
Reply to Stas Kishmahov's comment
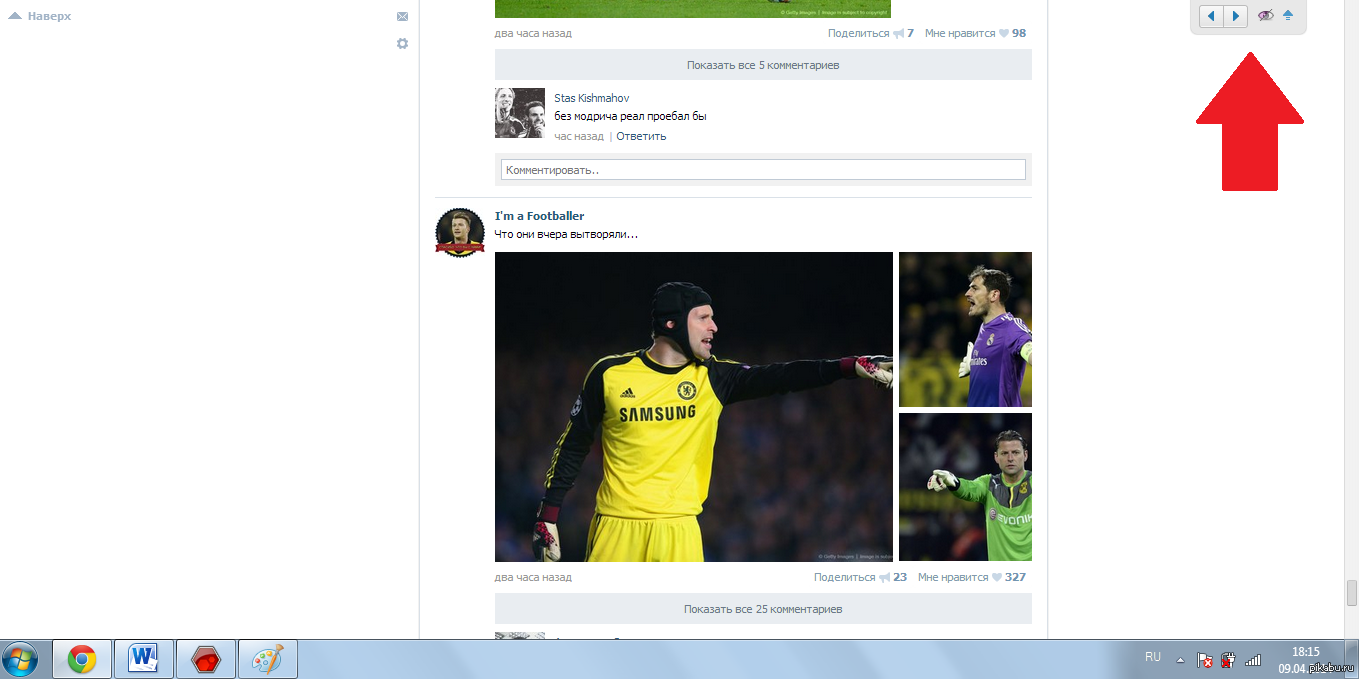pos(641,136)
